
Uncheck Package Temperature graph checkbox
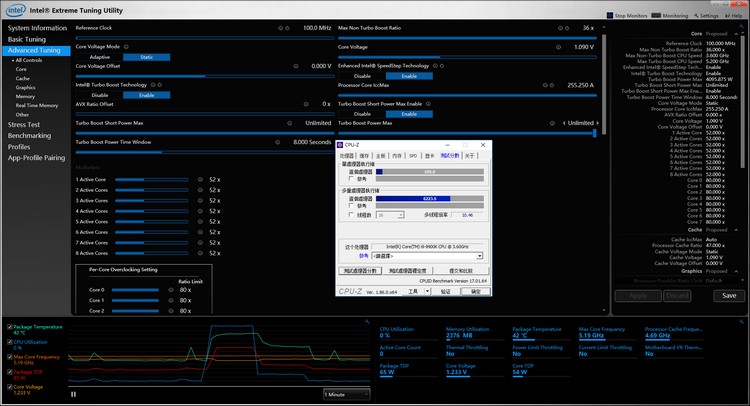pyautogui.click(x=10, y=327)
